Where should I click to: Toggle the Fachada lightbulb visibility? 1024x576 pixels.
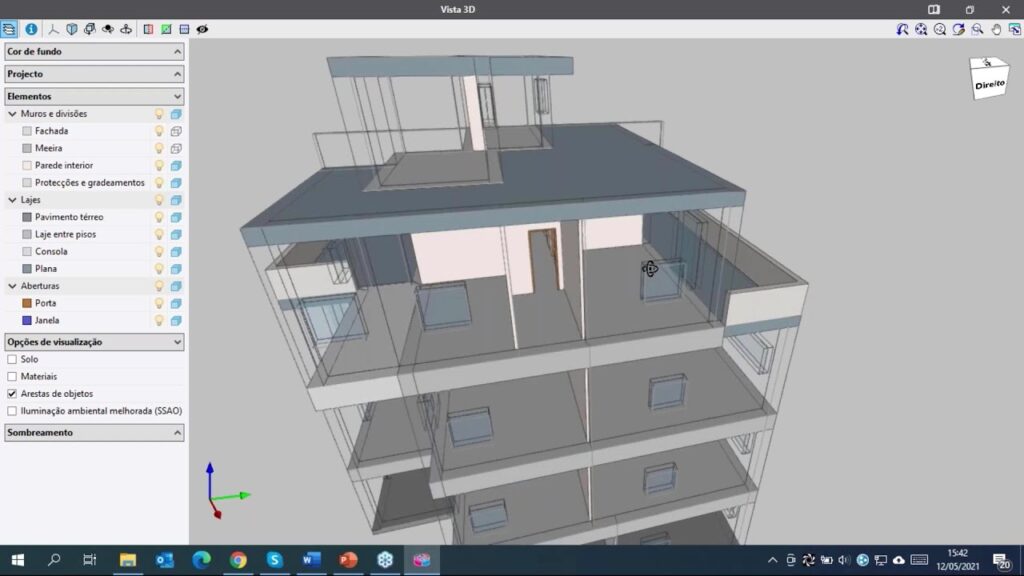point(158,131)
